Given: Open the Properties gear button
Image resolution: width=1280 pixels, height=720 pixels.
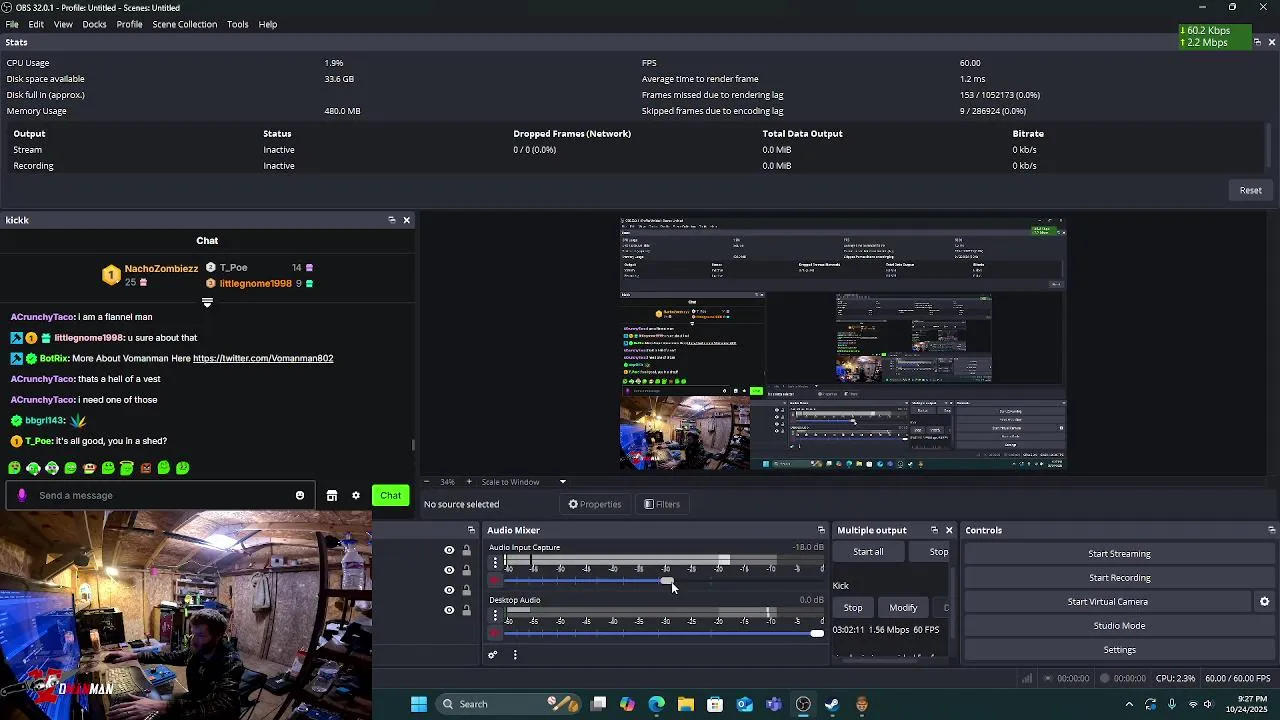Looking at the screenshot, I should [x=595, y=504].
